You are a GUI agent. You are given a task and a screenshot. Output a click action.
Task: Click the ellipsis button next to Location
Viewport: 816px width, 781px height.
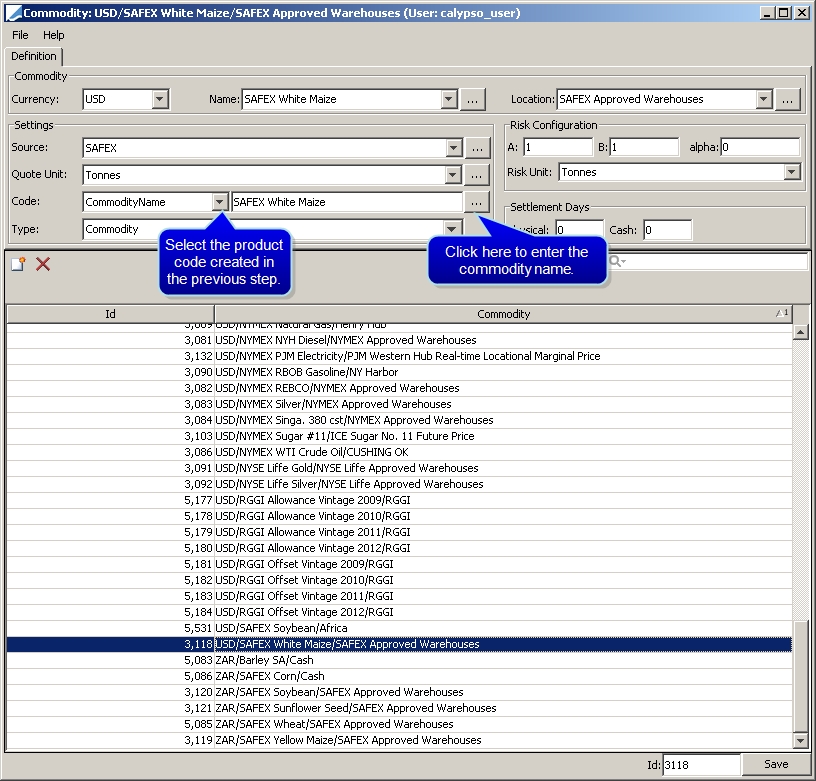(x=787, y=99)
